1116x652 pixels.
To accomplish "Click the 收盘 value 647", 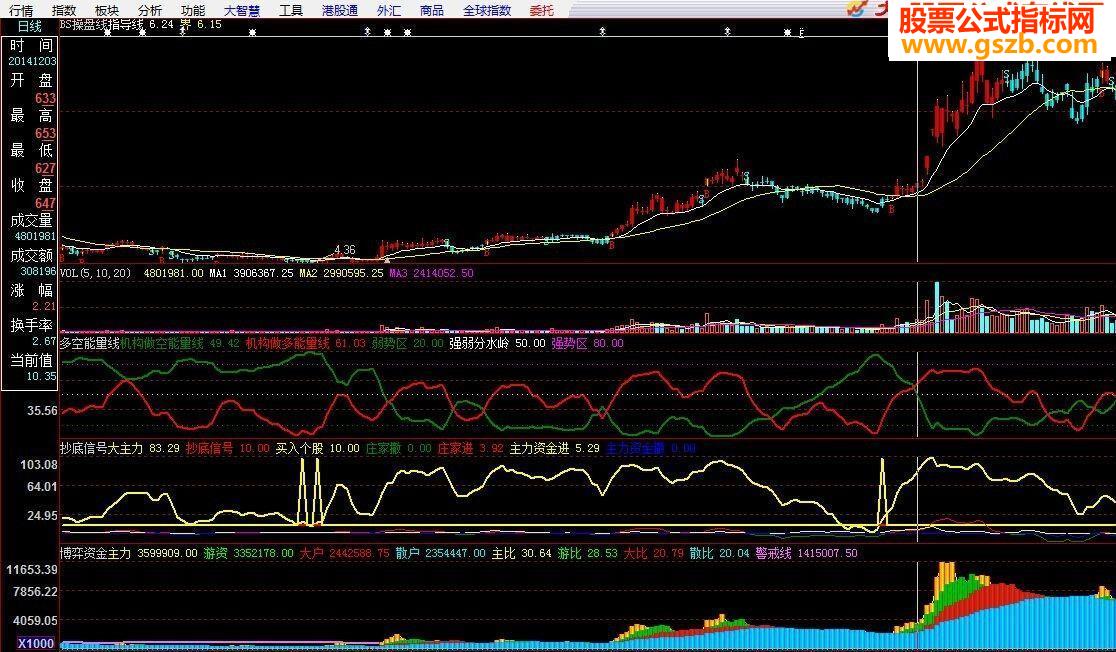I will point(45,203).
